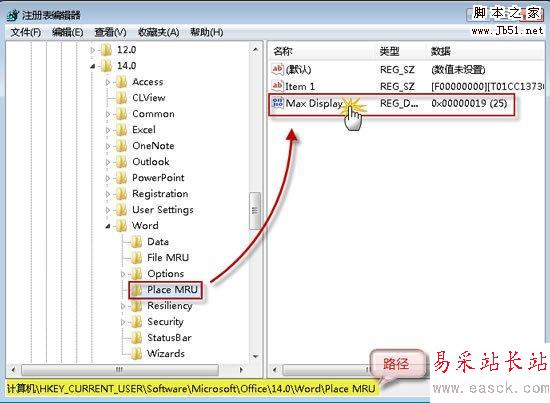This screenshot has width=550, height=403.
Task: Click the (数值未设置) data cell
Action: (458, 69)
